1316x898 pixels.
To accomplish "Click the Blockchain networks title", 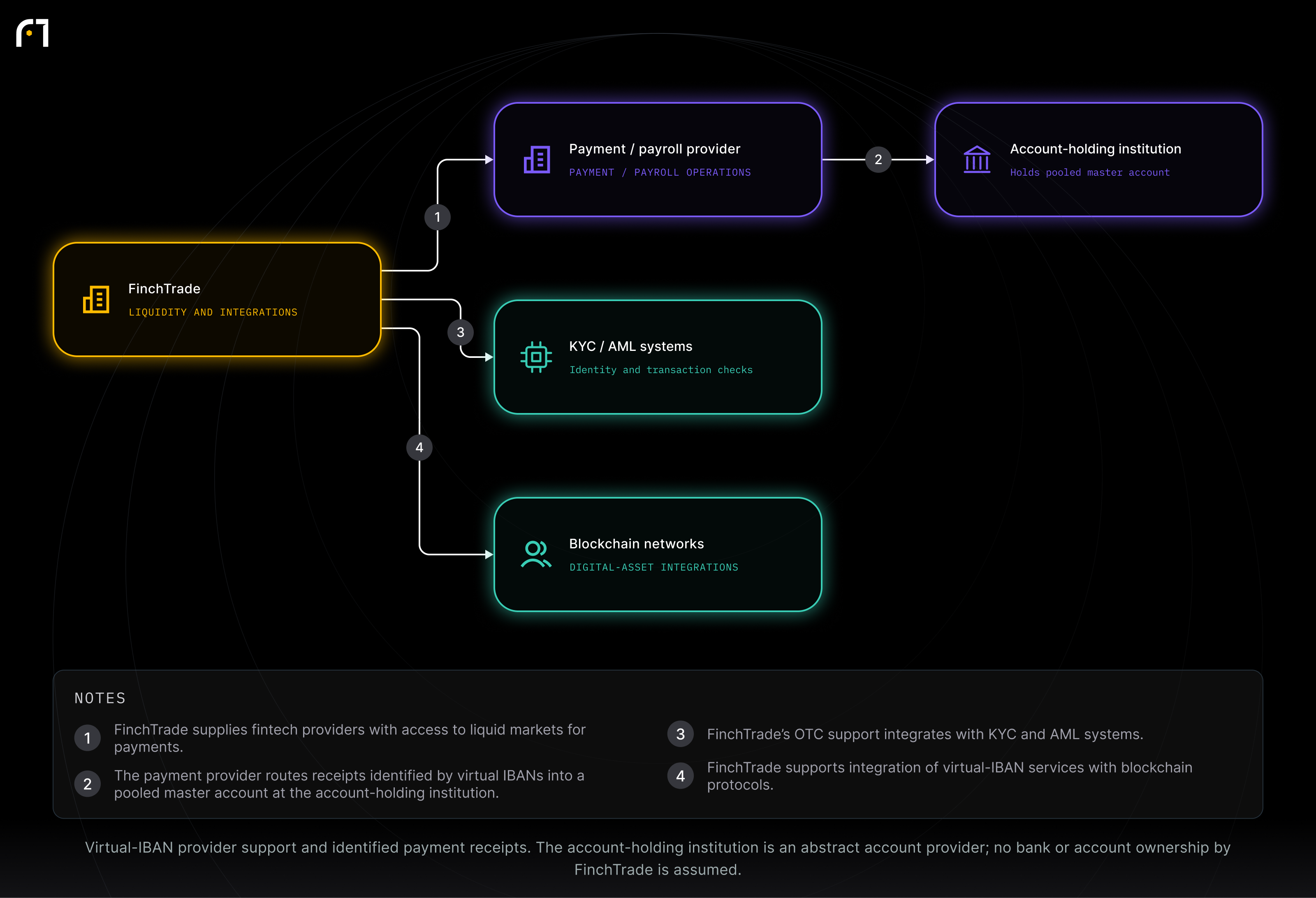I will point(637,544).
